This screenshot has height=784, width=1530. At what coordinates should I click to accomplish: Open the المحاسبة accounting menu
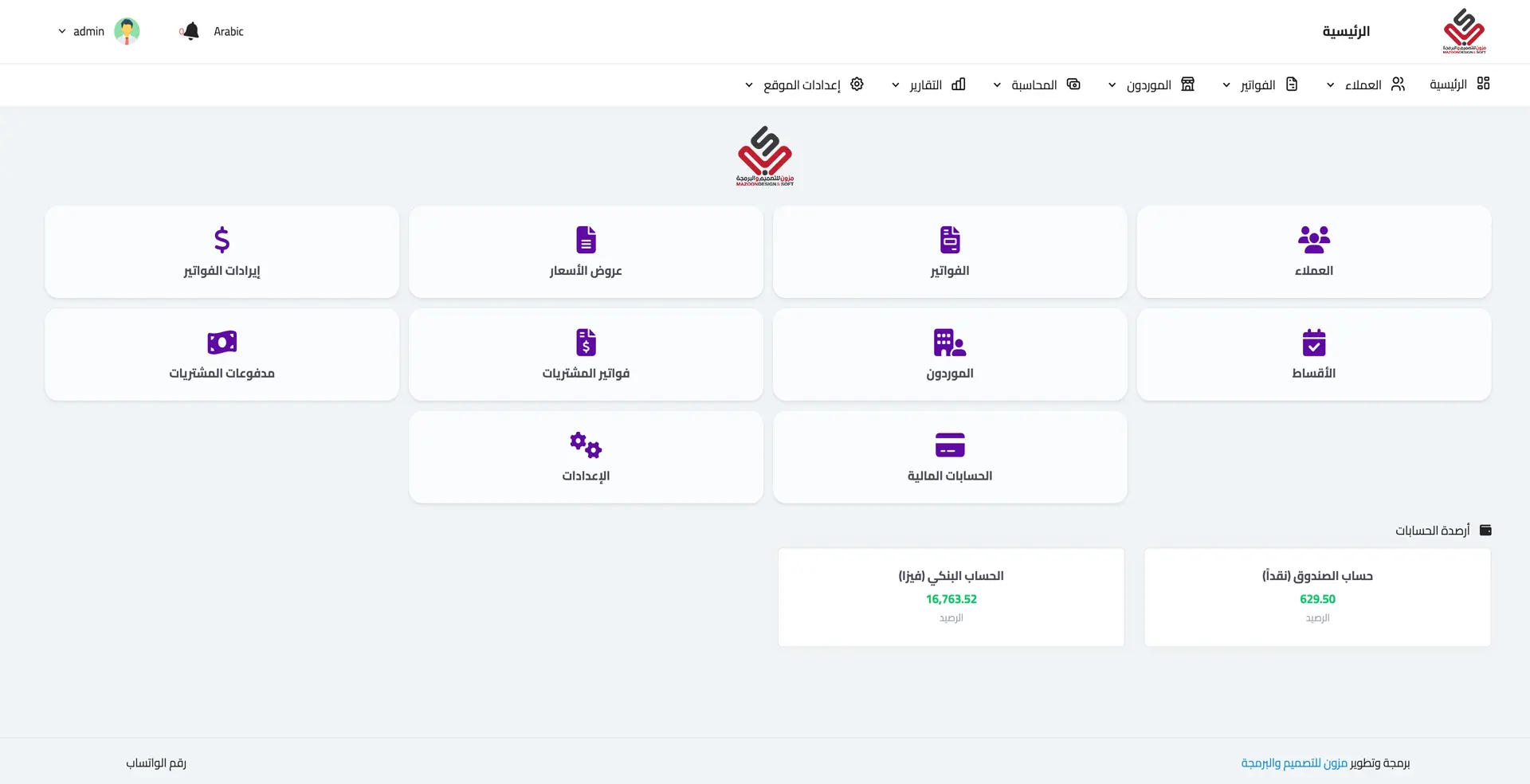[x=1035, y=84]
